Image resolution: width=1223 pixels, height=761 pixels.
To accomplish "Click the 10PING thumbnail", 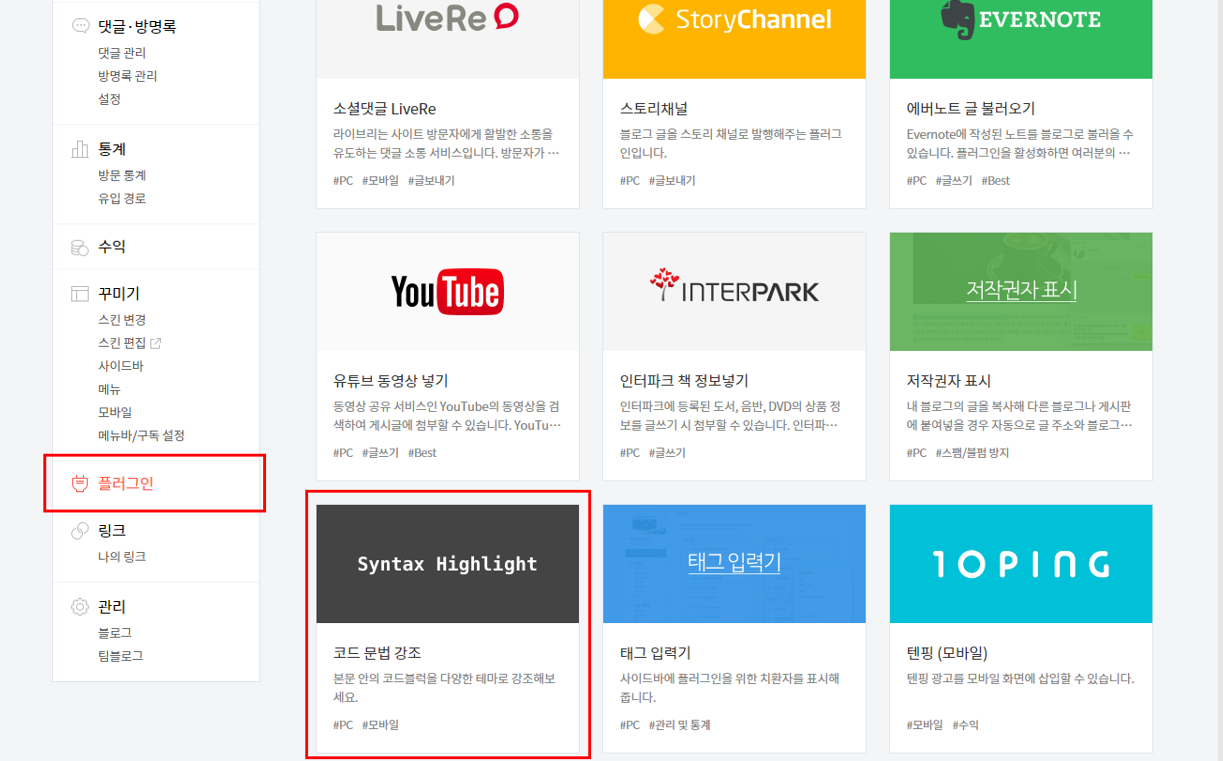I will 1021,564.
